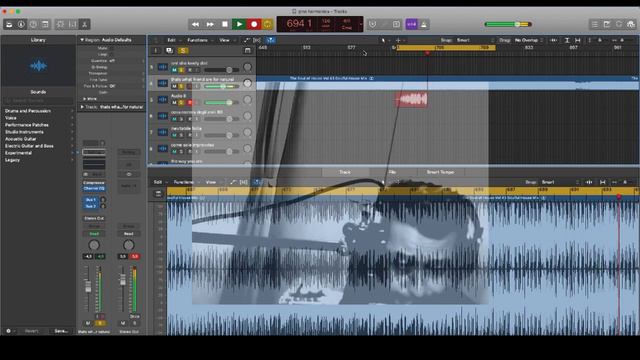Viewport: 640px width, 360px height.
Task: Switch to the Smart Tempo tab
Action: (x=440, y=172)
